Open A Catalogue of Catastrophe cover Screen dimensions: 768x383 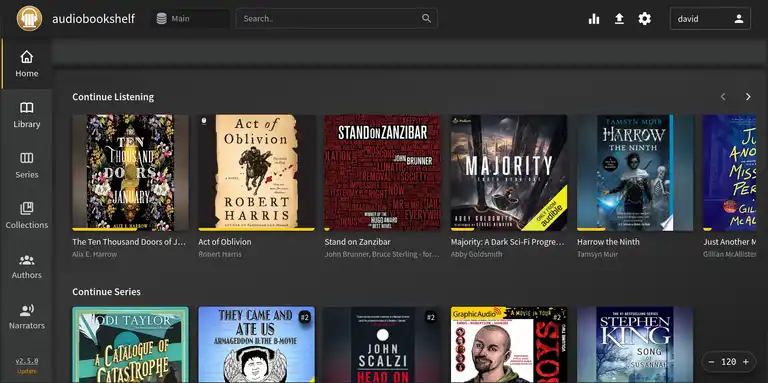pyautogui.click(x=130, y=345)
